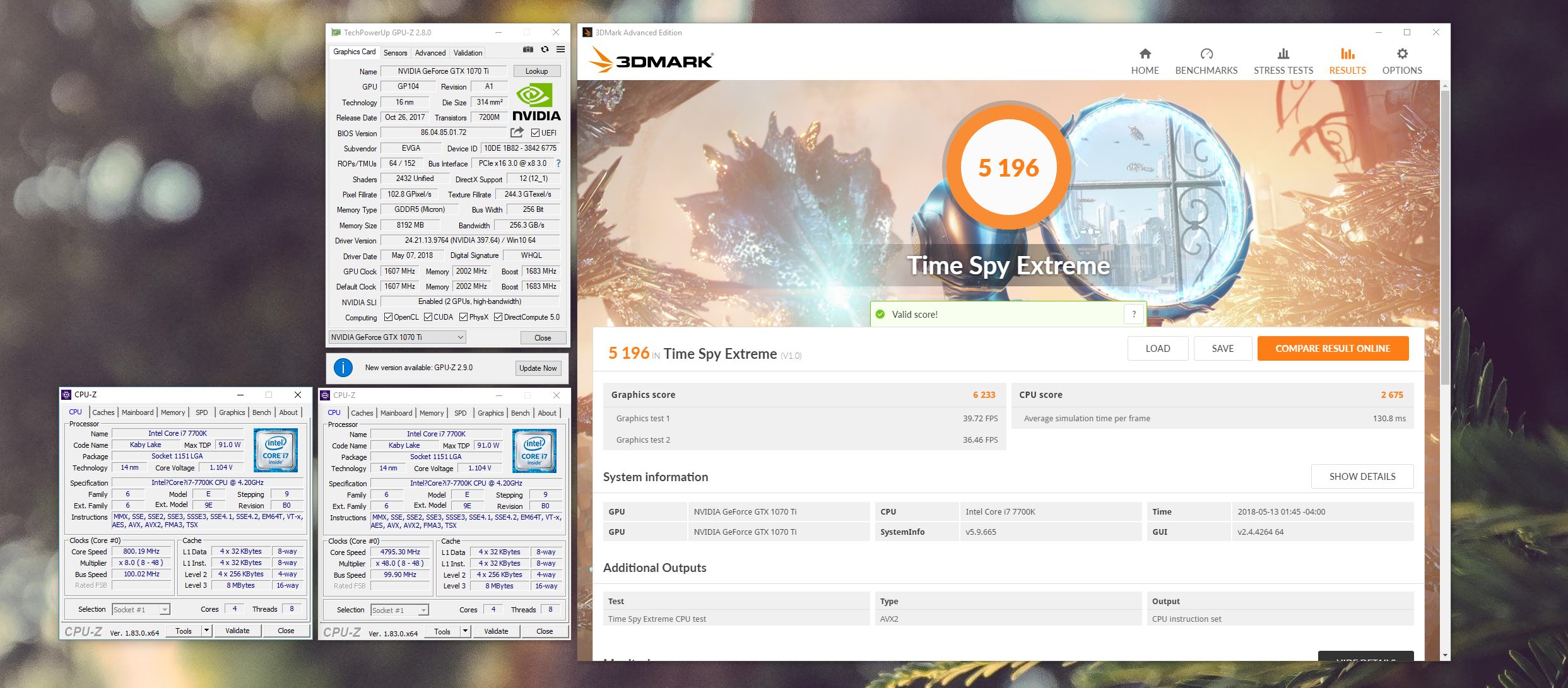The width and height of the screenshot is (1568, 688).
Task: Click GPU-Z refresh icon
Action: pos(545,50)
